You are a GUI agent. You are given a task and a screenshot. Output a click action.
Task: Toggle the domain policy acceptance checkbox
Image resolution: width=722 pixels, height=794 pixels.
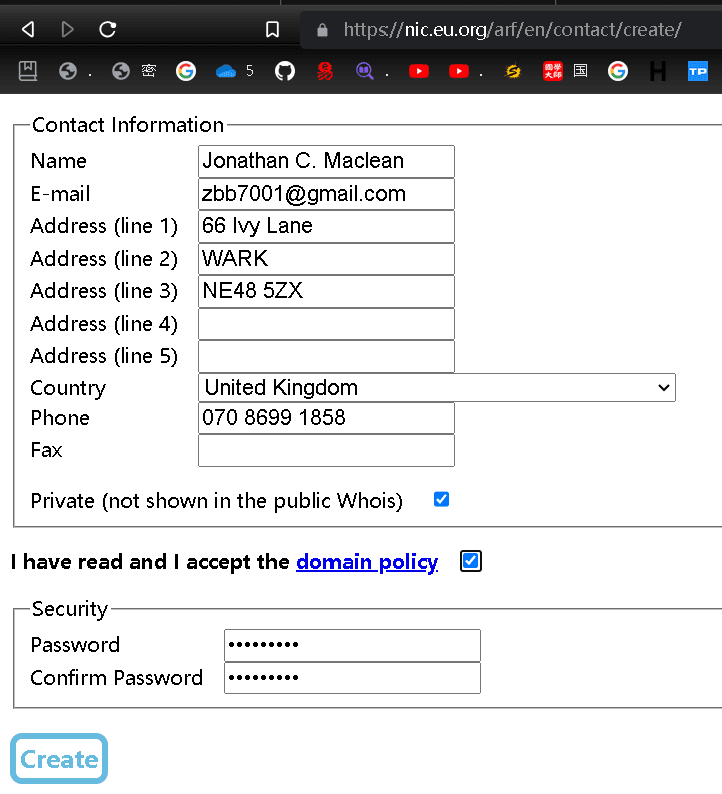point(471,561)
